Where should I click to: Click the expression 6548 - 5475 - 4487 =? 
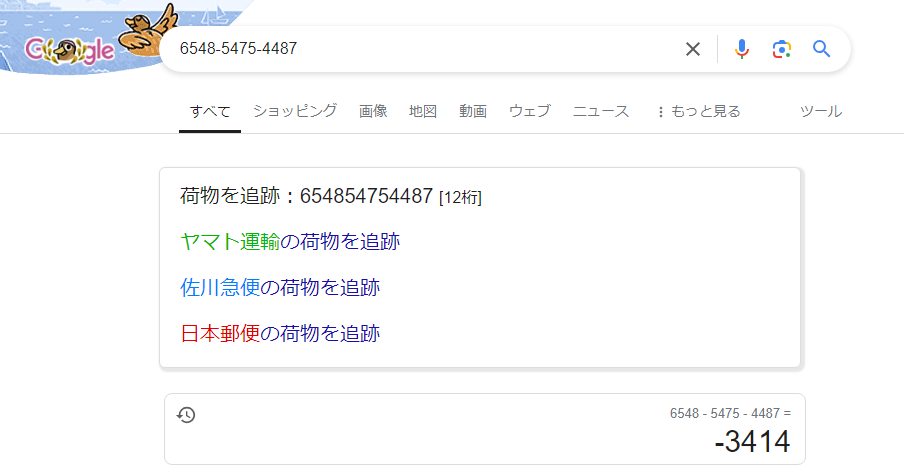pos(730,413)
